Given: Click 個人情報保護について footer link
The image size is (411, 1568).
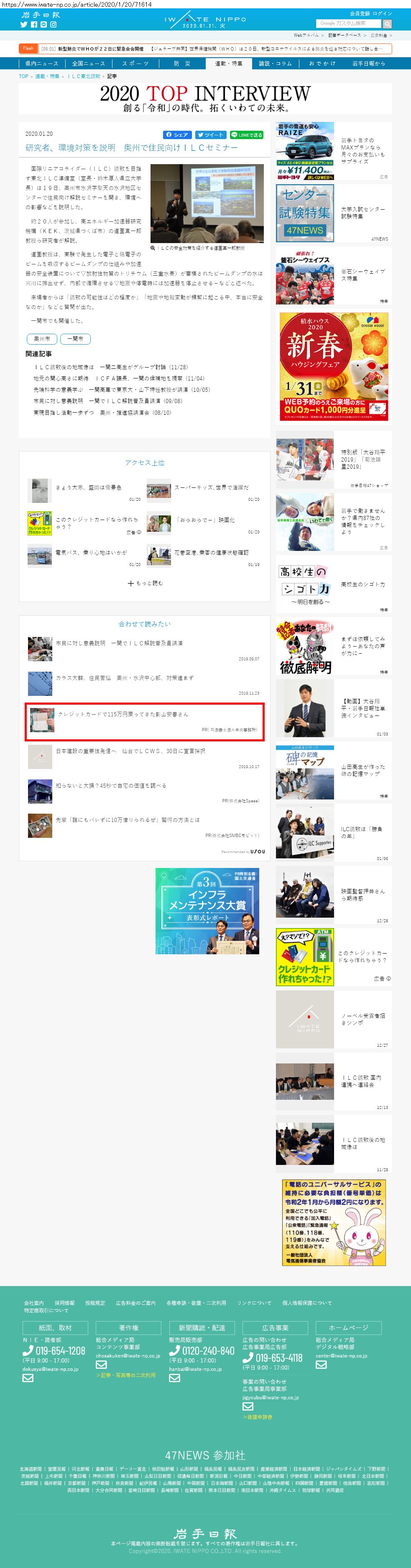Looking at the screenshot, I should (307, 1303).
